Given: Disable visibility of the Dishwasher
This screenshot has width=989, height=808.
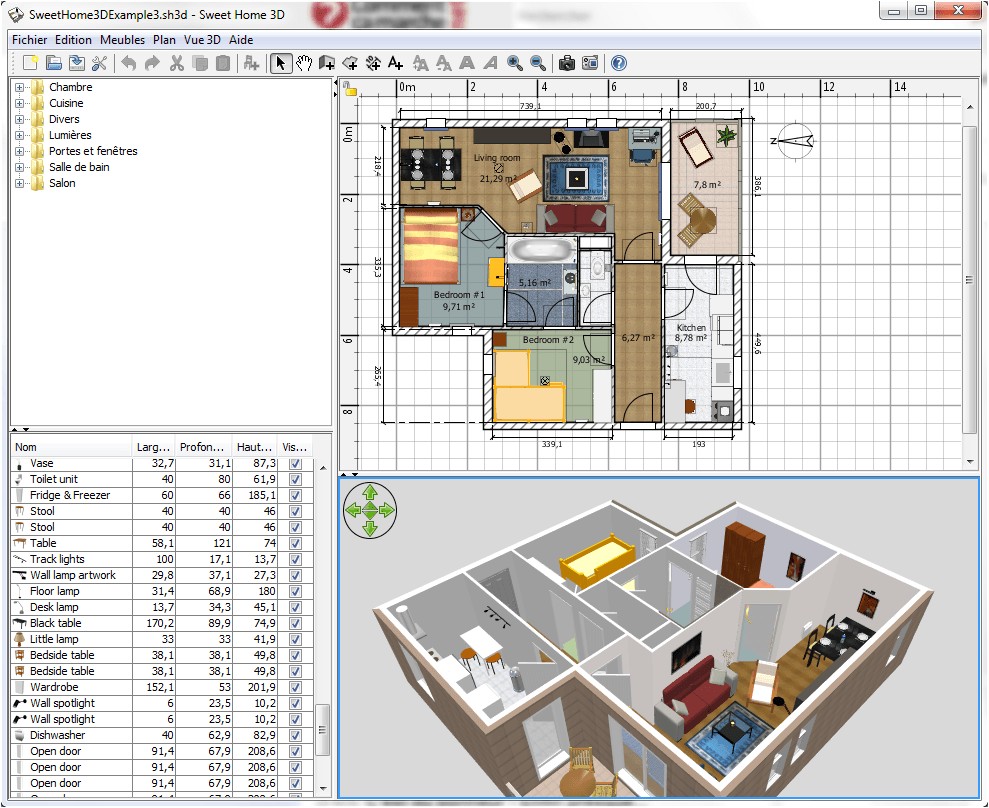Looking at the screenshot, I should click(x=296, y=735).
